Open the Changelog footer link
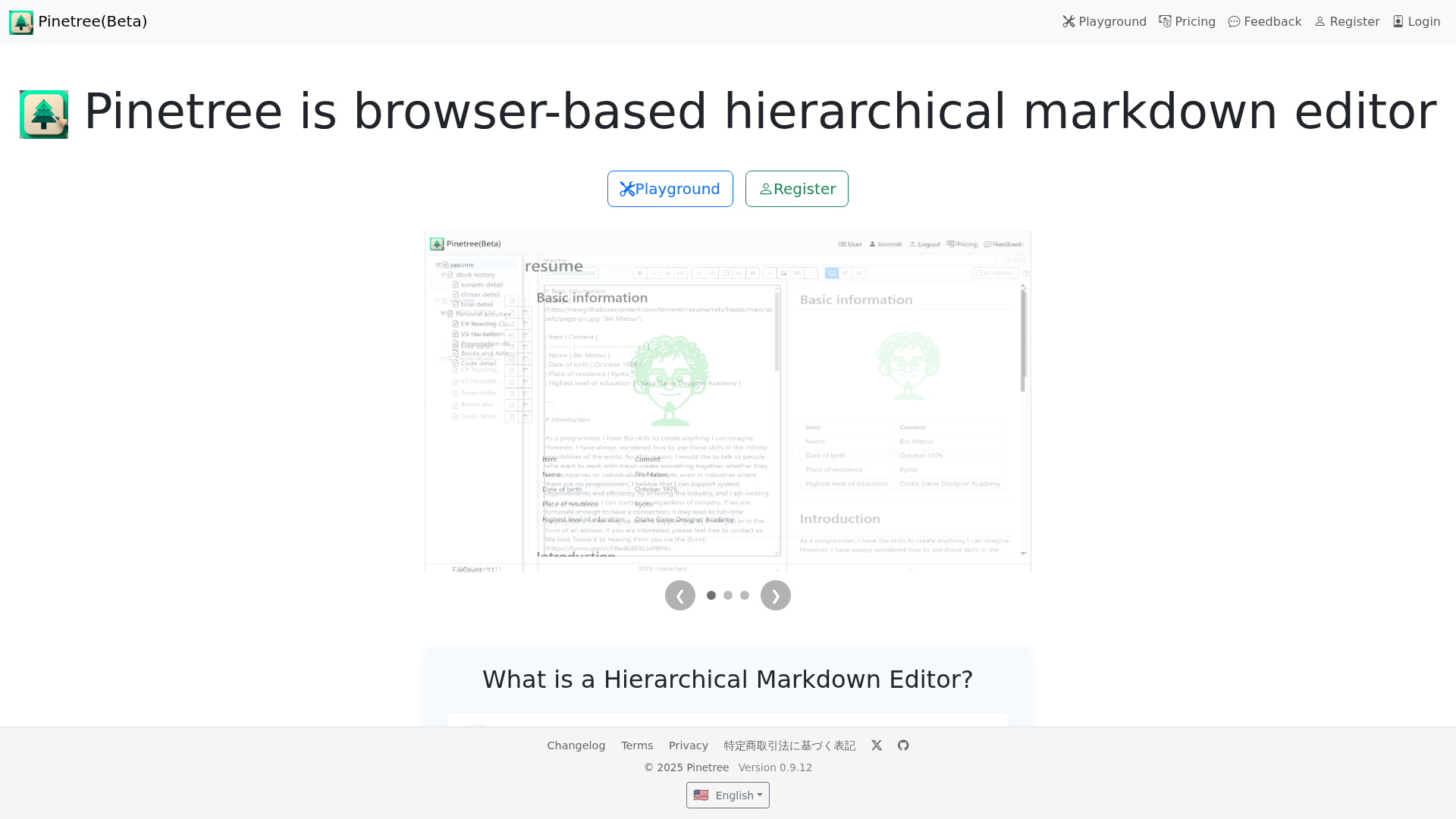This screenshot has width=1456, height=819. click(x=576, y=745)
